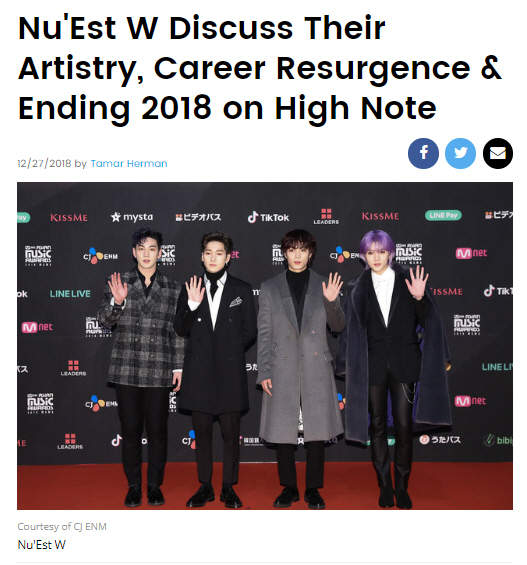Click the Nu'Est W article headline
The image size is (527, 565).
(x=259, y=68)
